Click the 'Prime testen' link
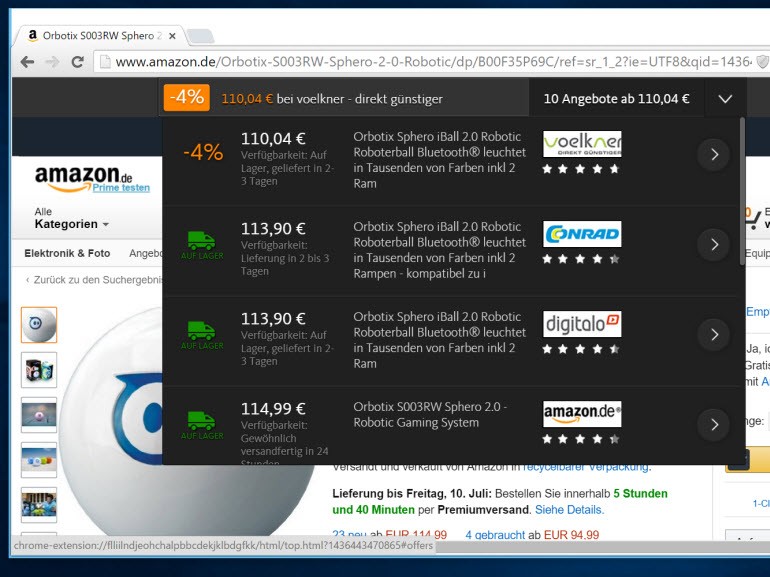Viewport: 770px width, 577px height. pyautogui.click(x=121, y=188)
